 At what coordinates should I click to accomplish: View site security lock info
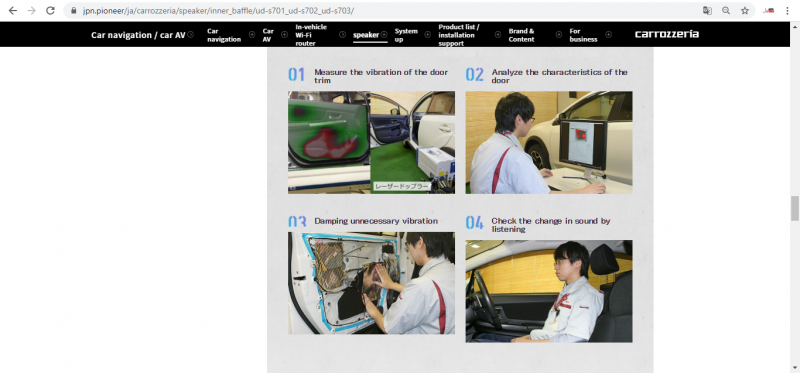[x=74, y=11]
